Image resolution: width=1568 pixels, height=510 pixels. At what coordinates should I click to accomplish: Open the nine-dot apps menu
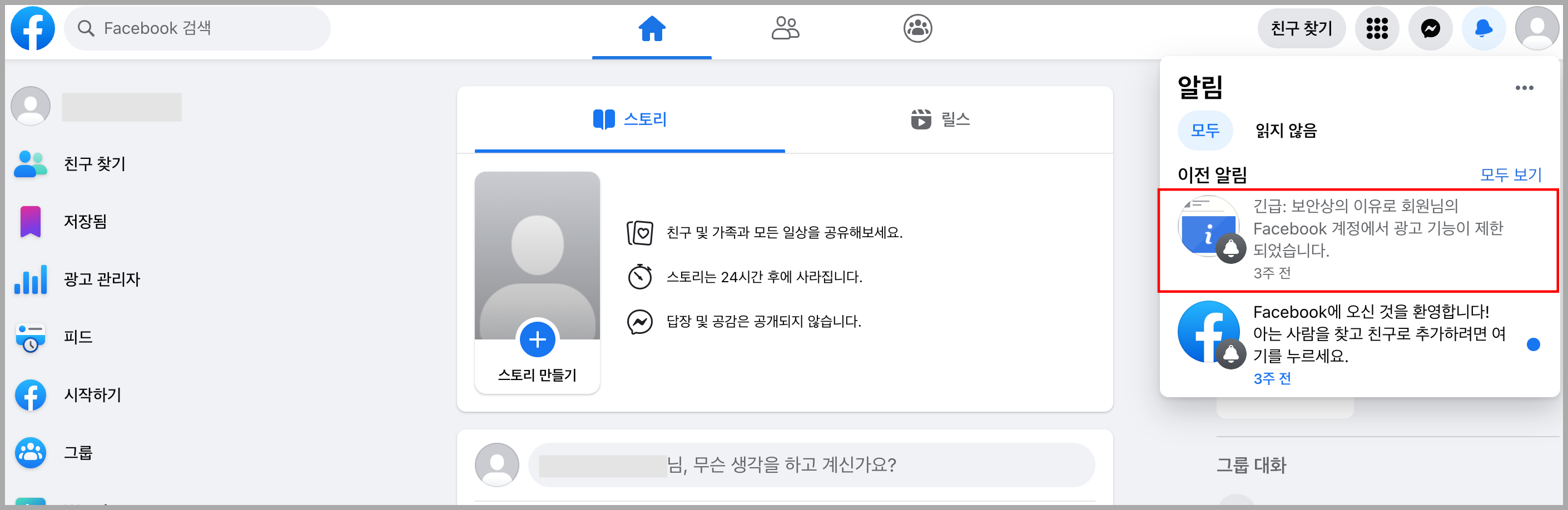[1376, 28]
